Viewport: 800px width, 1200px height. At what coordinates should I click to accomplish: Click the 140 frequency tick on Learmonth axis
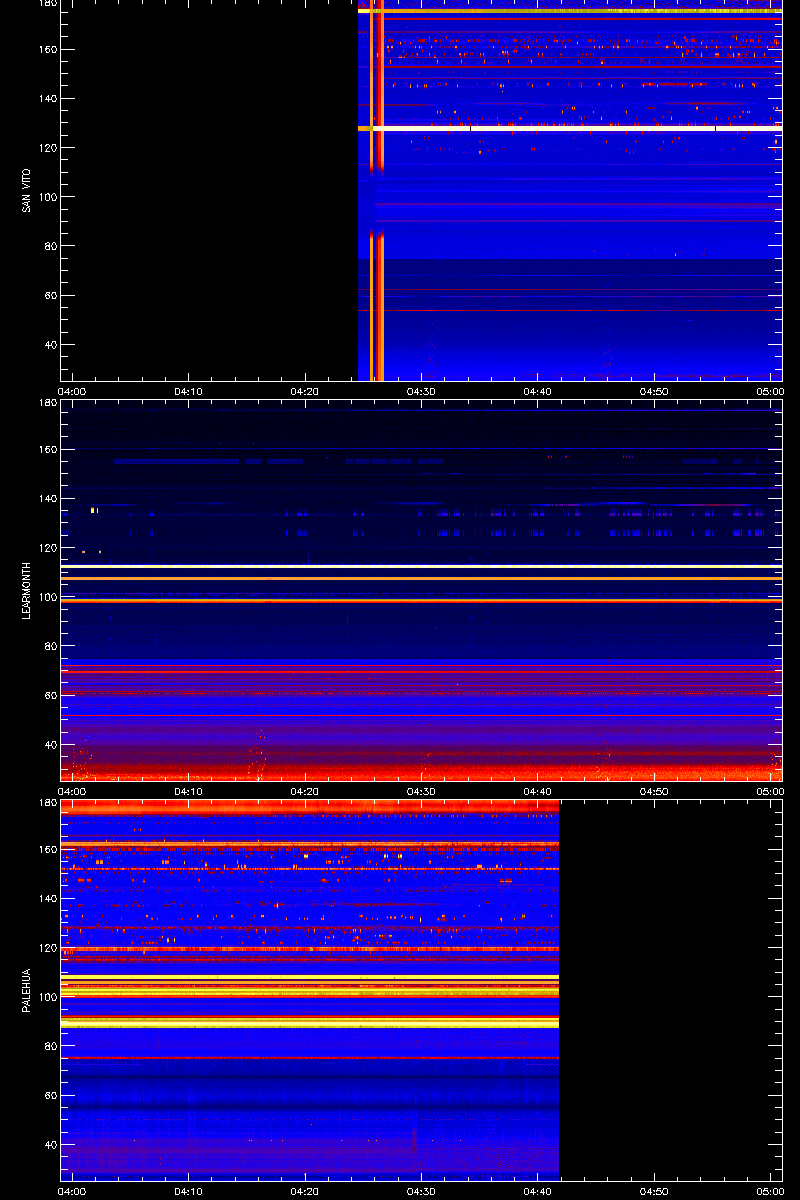pyautogui.click(x=49, y=499)
